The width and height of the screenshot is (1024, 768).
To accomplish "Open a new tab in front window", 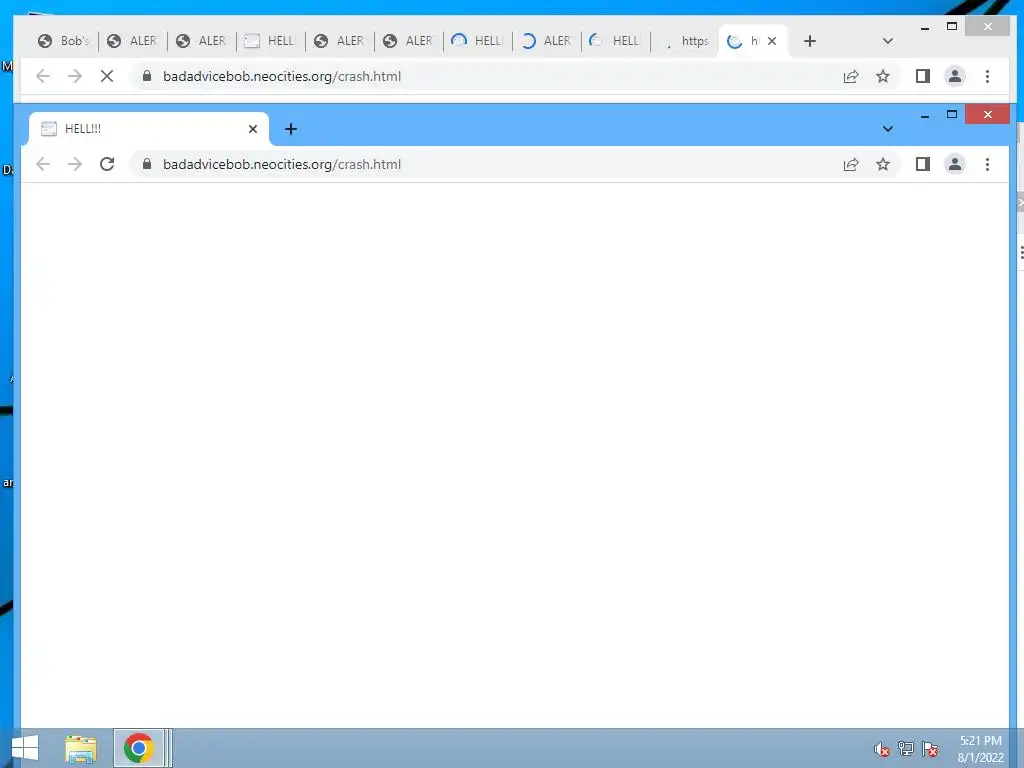I will (291, 129).
